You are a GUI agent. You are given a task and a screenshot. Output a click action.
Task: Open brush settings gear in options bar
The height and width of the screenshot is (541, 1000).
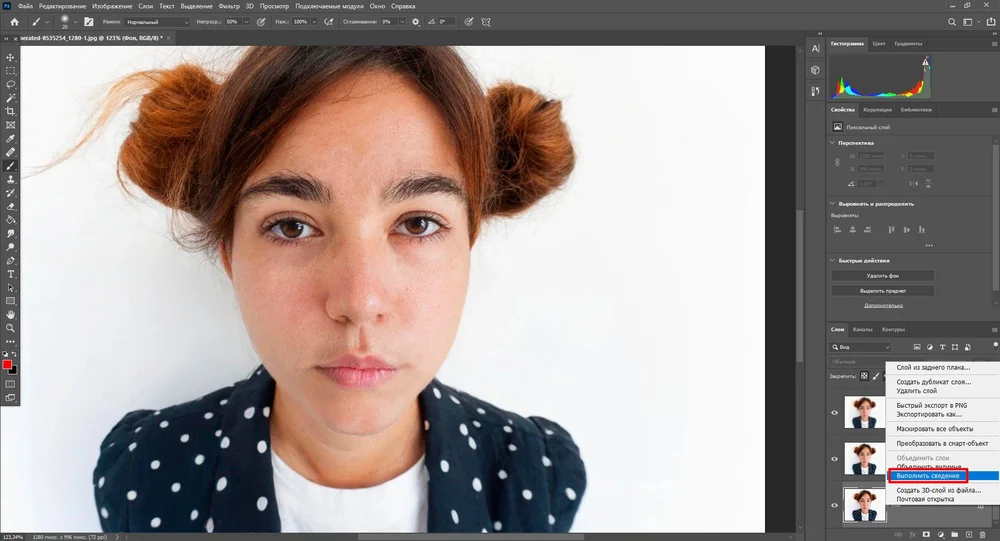[x=416, y=22]
